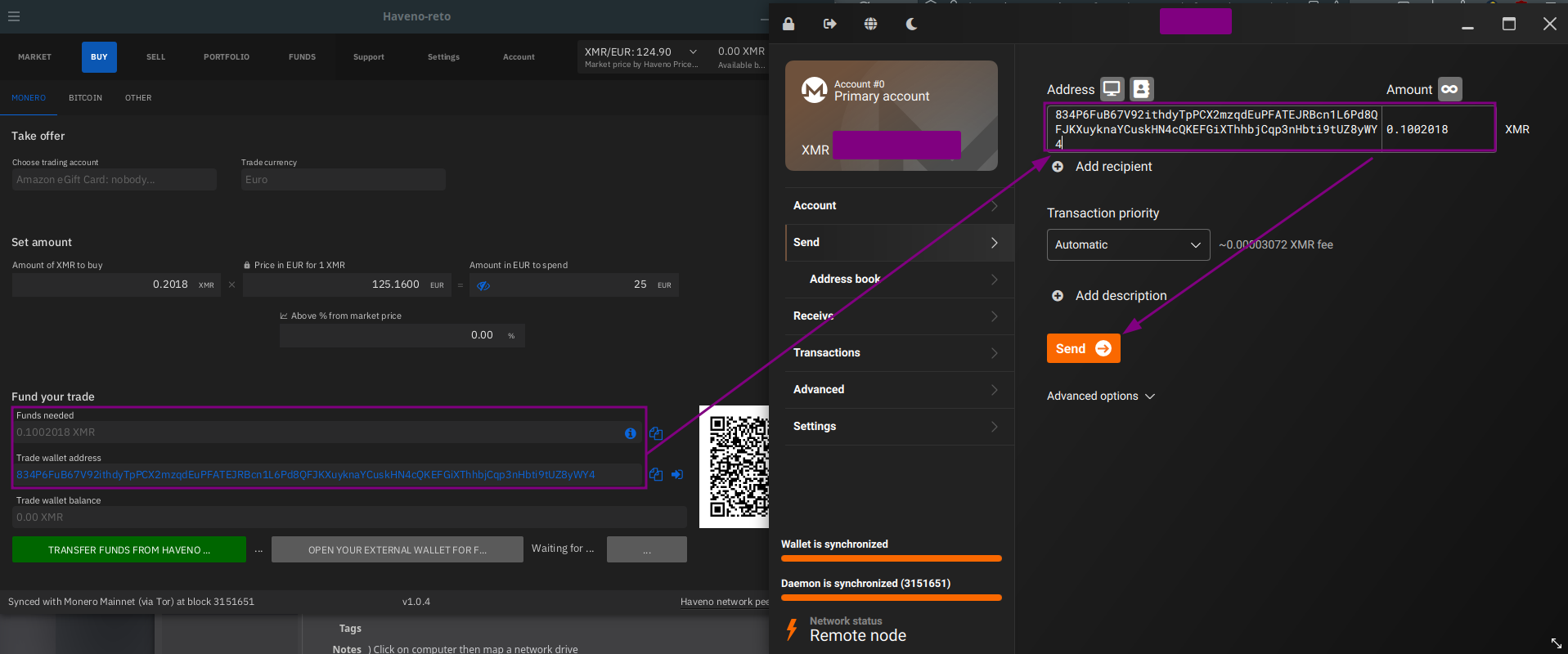Click TRANSFER FUNDS FROM HAVENO button
Image resolution: width=1568 pixels, height=654 pixels.
(x=129, y=550)
